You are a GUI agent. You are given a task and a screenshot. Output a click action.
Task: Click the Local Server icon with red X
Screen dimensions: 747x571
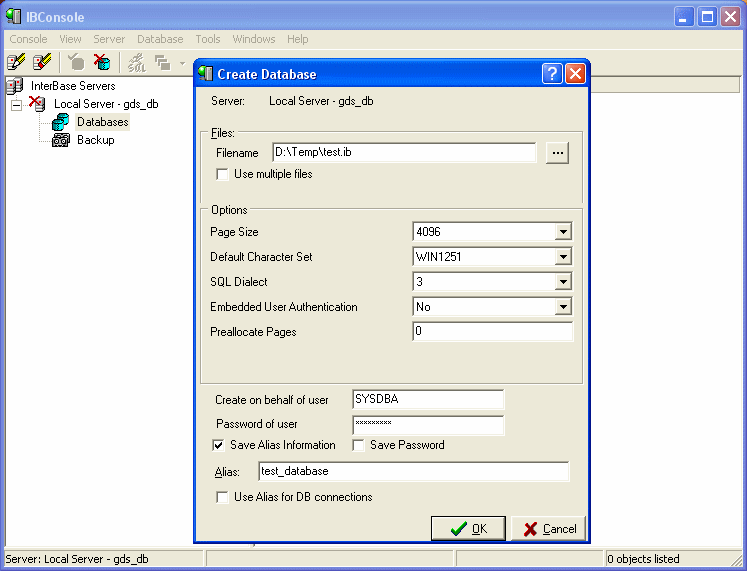point(37,103)
